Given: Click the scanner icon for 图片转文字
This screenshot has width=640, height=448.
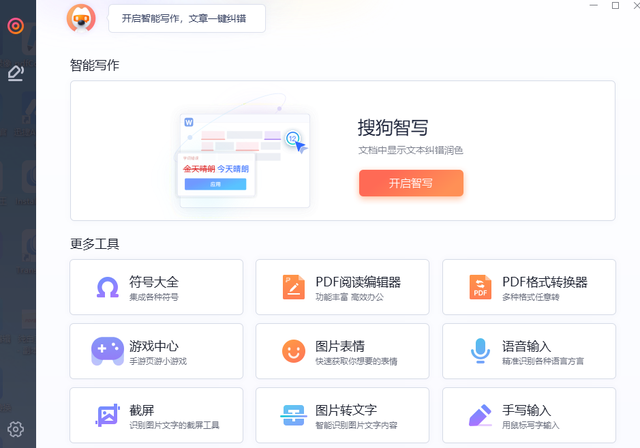Looking at the screenshot, I should point(293,415).
